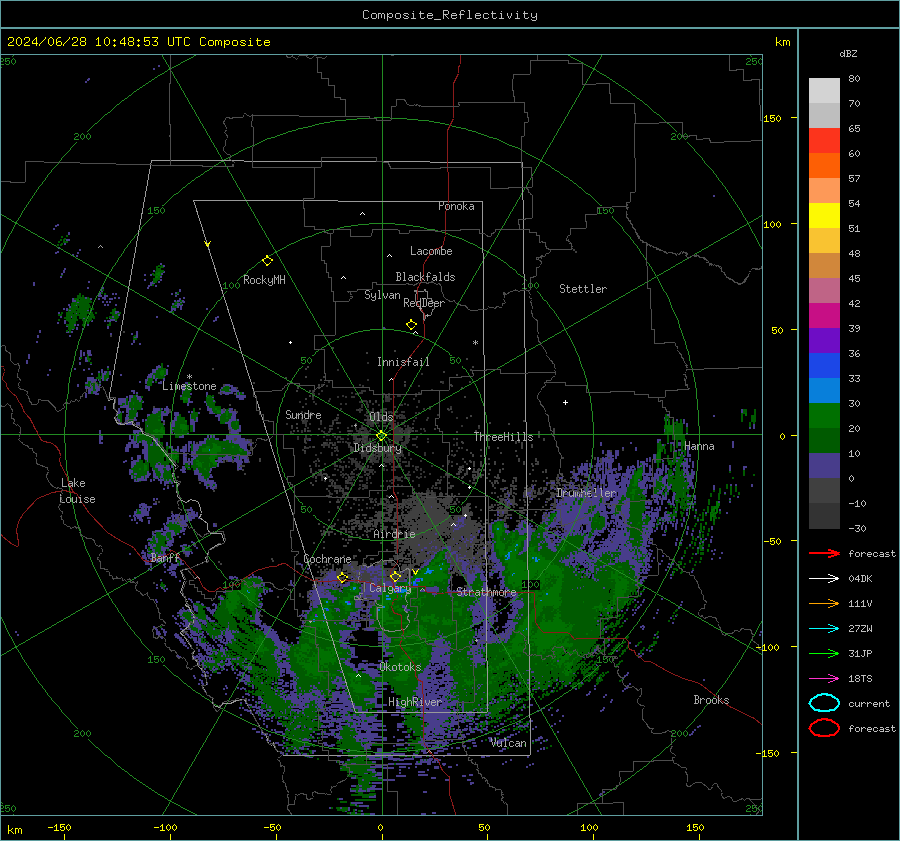Click the white 04DK arrow icon
Screen dimensions: 900x841
824,579
